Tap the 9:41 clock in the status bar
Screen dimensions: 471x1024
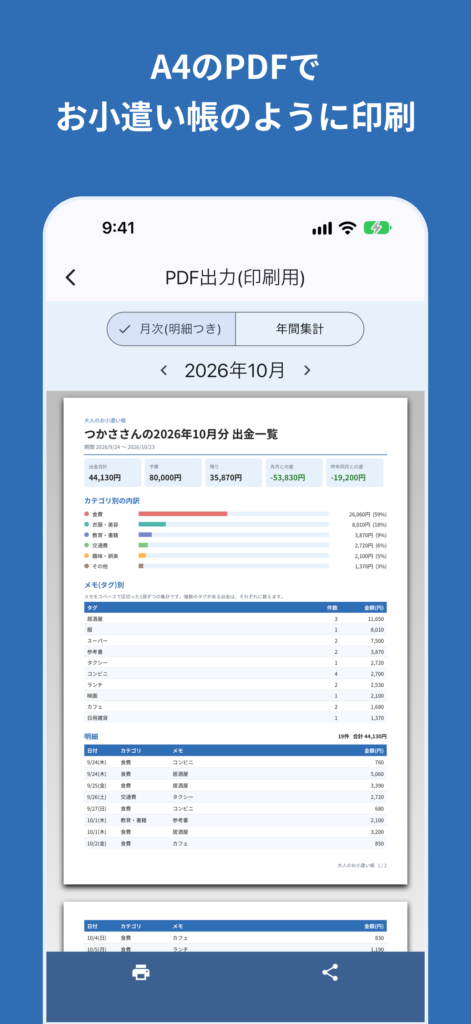(x=118, y=228)
